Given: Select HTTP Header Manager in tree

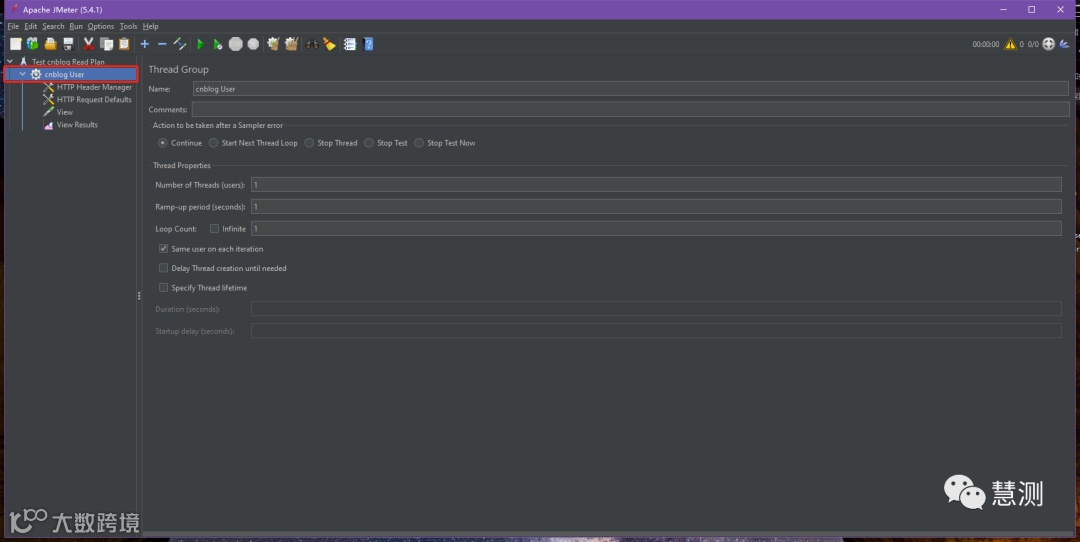Looking at the screenshot, I should [x=94, y=87].
